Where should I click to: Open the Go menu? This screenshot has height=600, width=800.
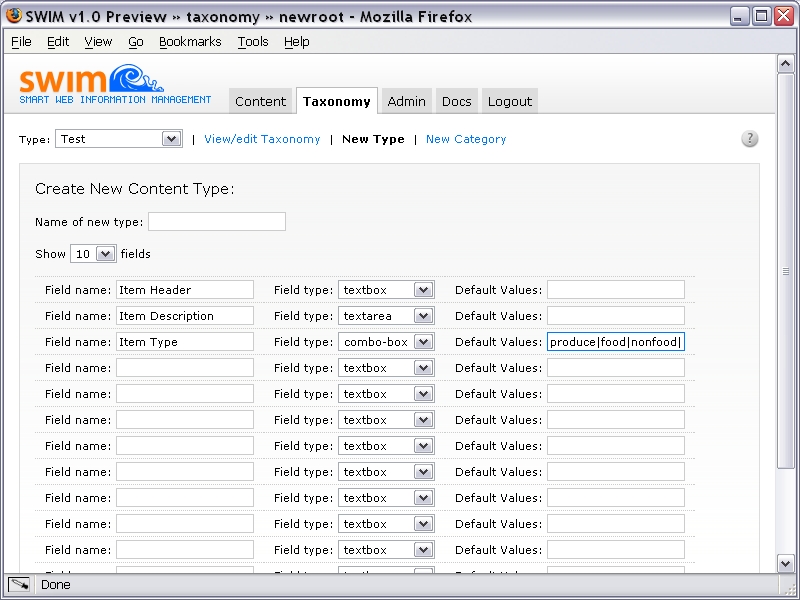click(136, 42)
